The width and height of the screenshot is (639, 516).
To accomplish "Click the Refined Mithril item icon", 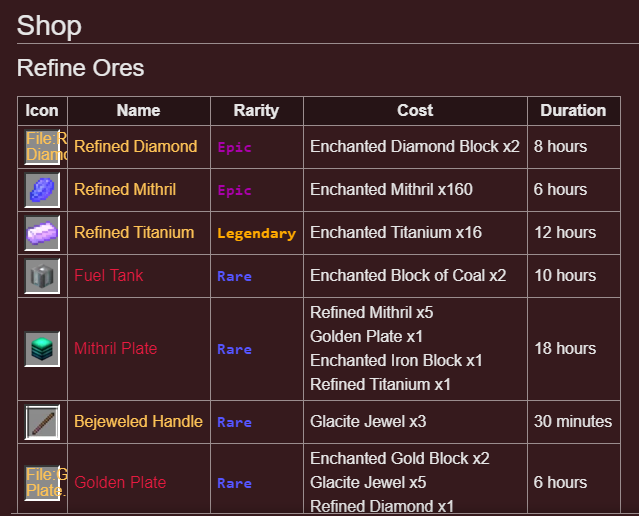I will coord(42,190).
